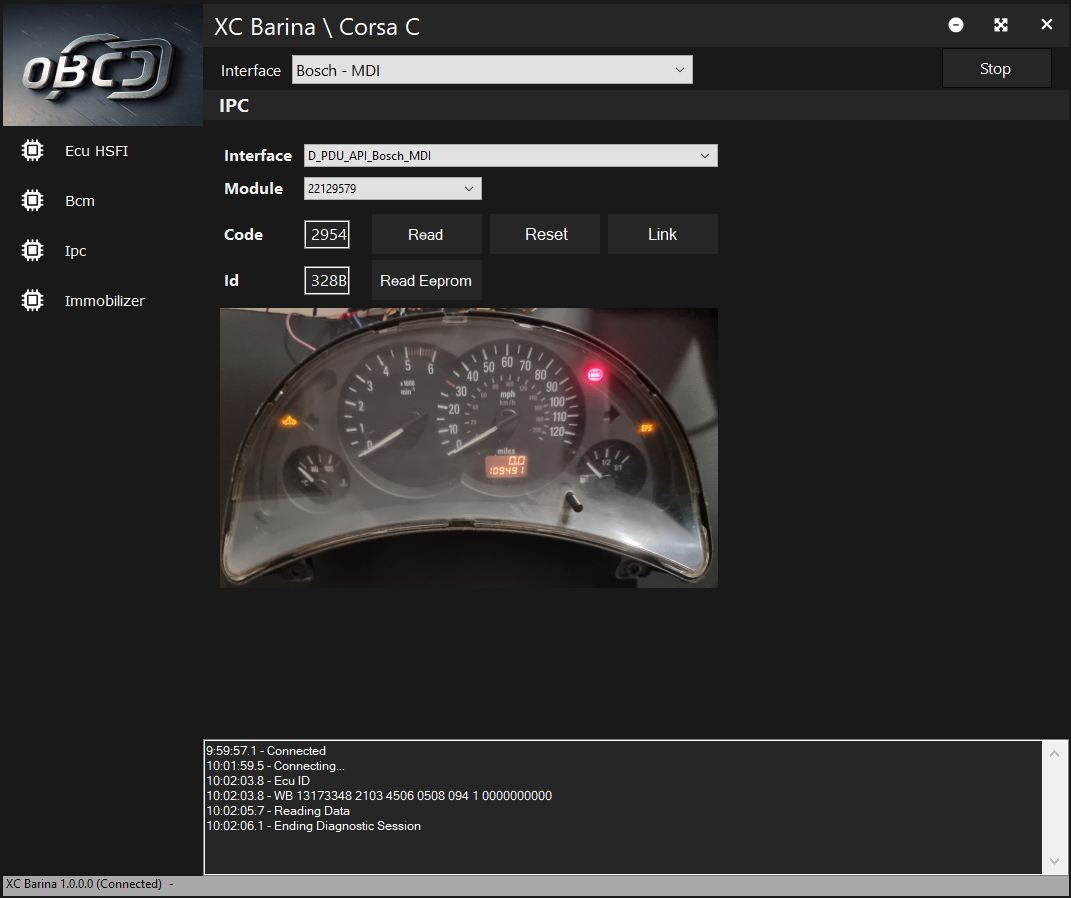
Task: Click the Read button
Action: 426,234
